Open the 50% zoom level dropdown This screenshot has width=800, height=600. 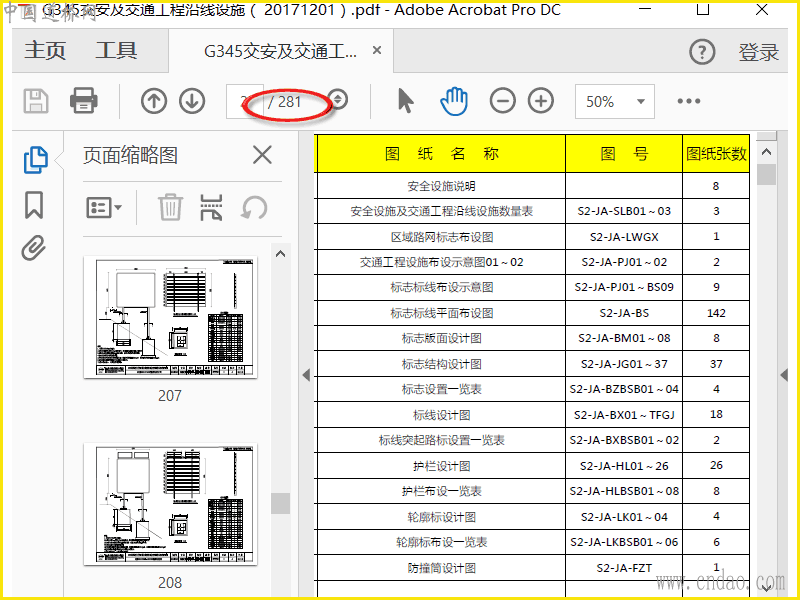coord(615,102)
